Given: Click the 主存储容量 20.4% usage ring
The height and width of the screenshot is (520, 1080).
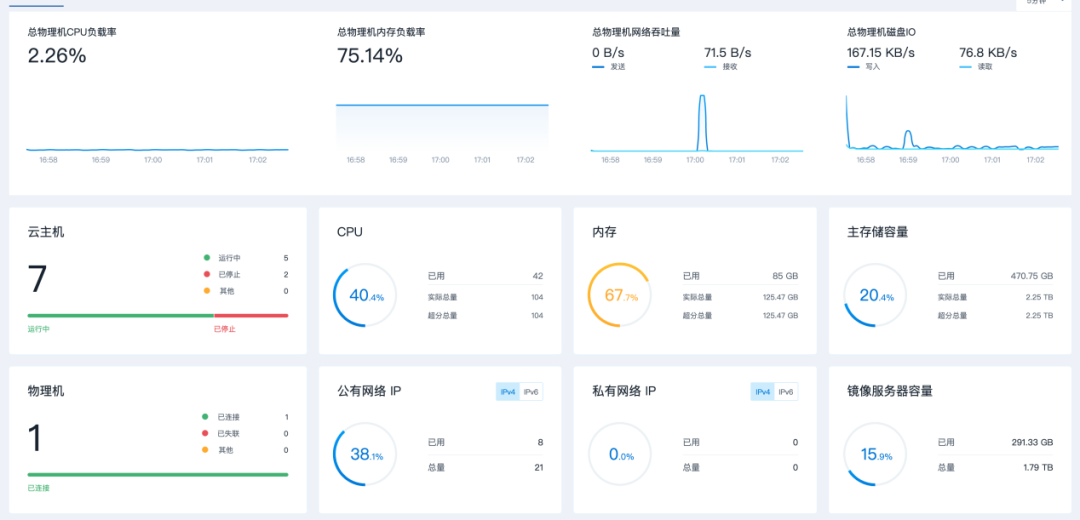Looking at the screenshot, I should [x=876, y=296].
